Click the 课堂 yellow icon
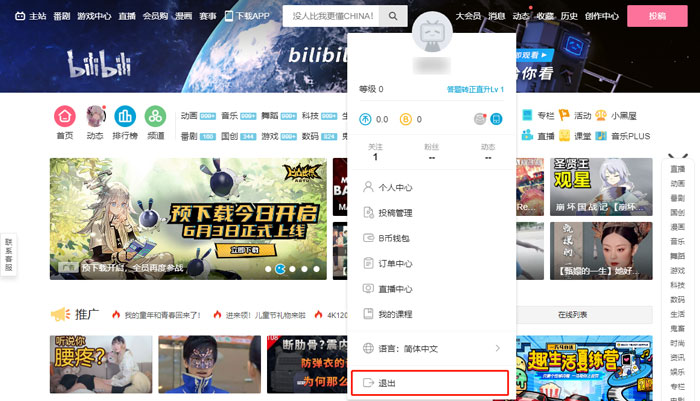The height and width of the screenshot is (401, 700). [564, 135]
